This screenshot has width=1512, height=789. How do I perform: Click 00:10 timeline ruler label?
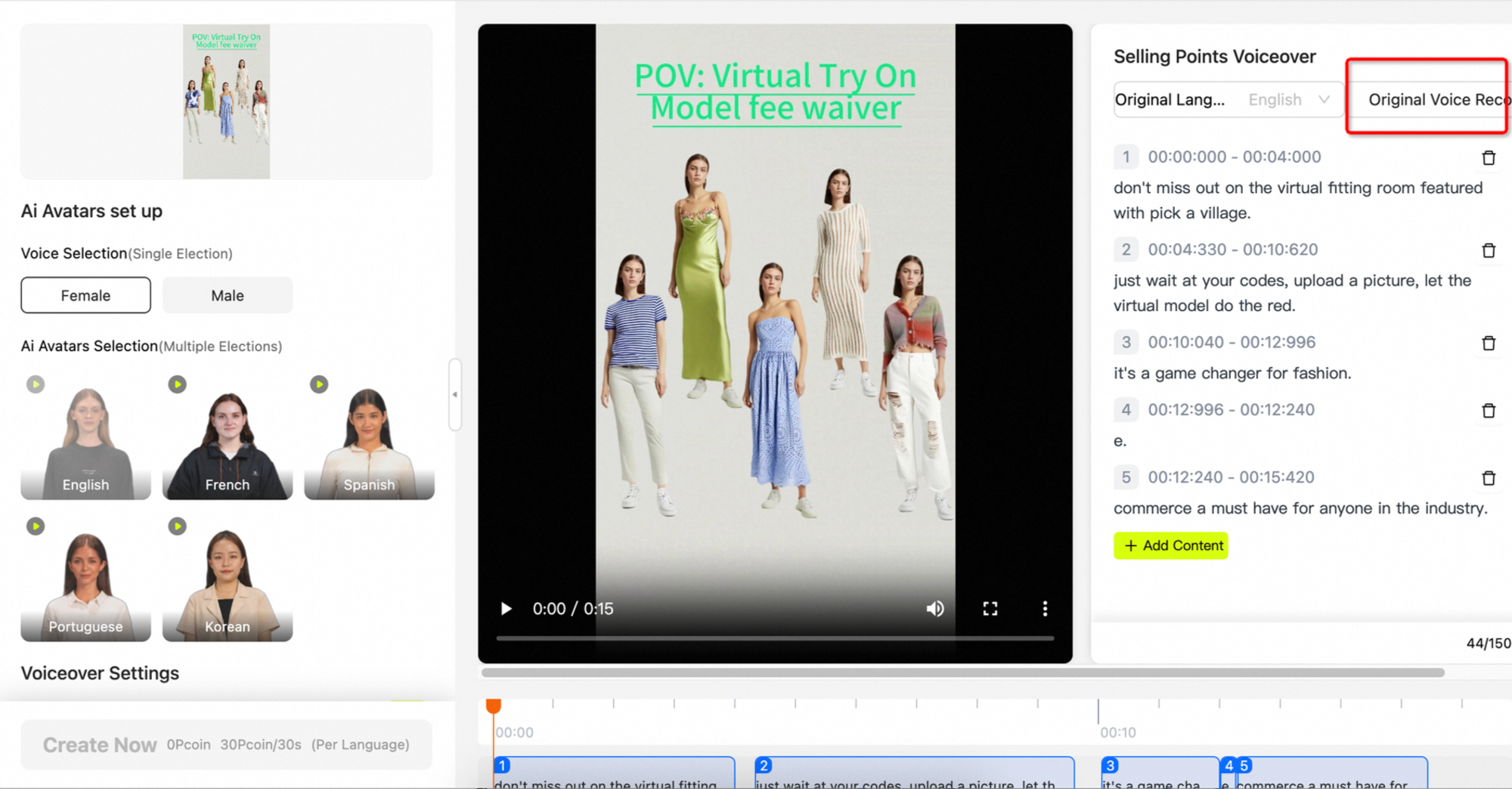1118,732
